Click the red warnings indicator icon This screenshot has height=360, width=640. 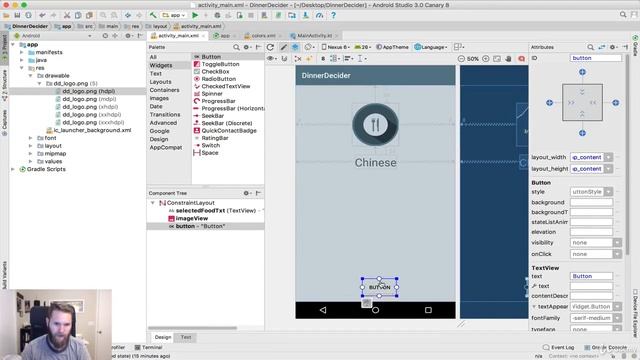(x=521, y=59)
